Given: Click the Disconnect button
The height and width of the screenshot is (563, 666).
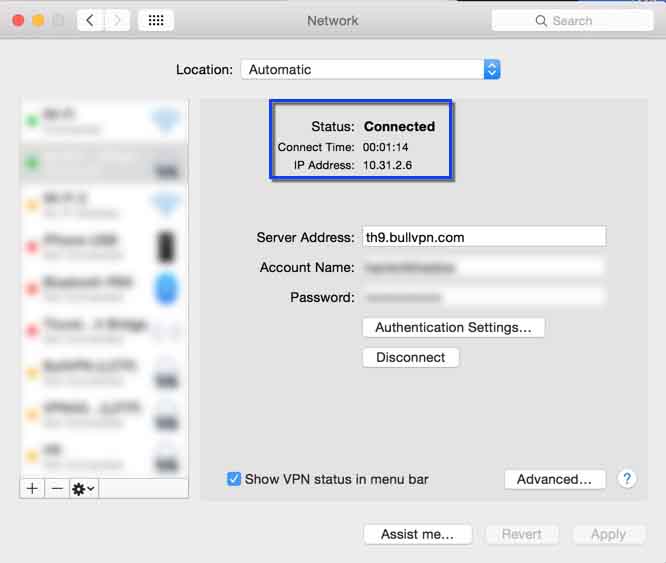Looking at the screenshot, I should (x=411, y=358).
